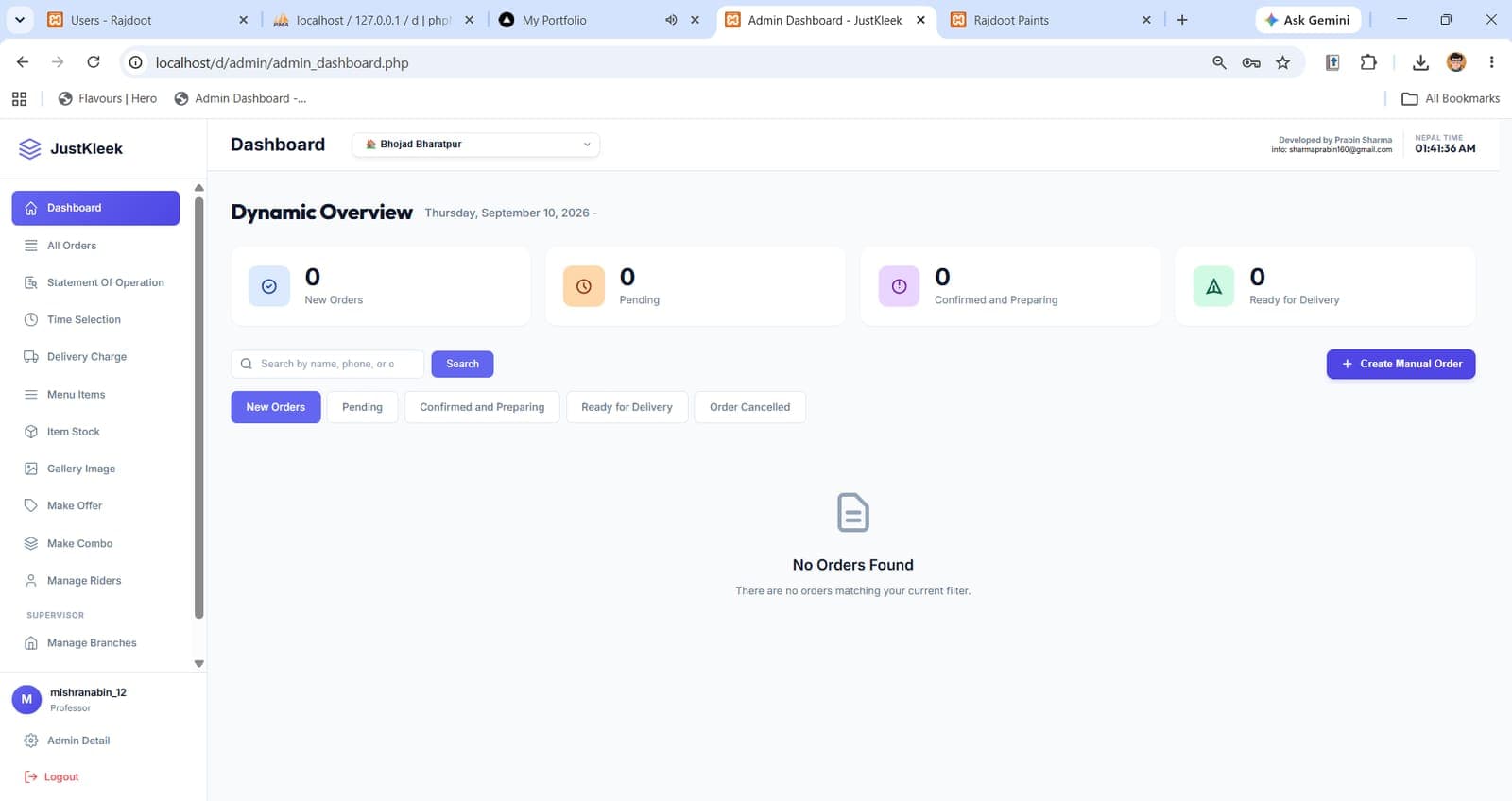This screenshot has width=1512, height=801.
Task: Click the JustKleek stacked-layers logo icon
Action: click(x=30, y=148)
